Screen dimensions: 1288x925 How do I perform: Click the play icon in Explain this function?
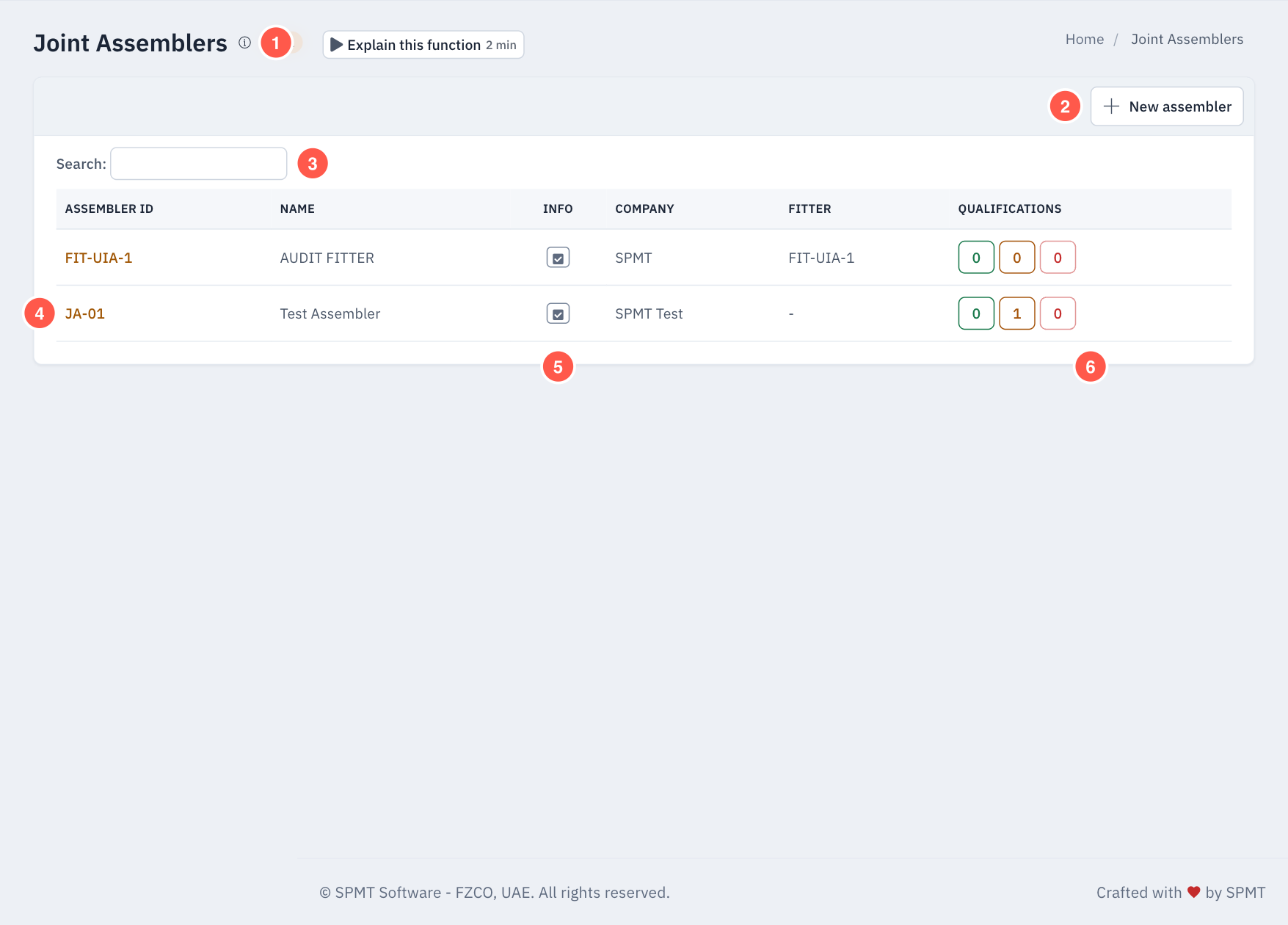click(337, 45)
